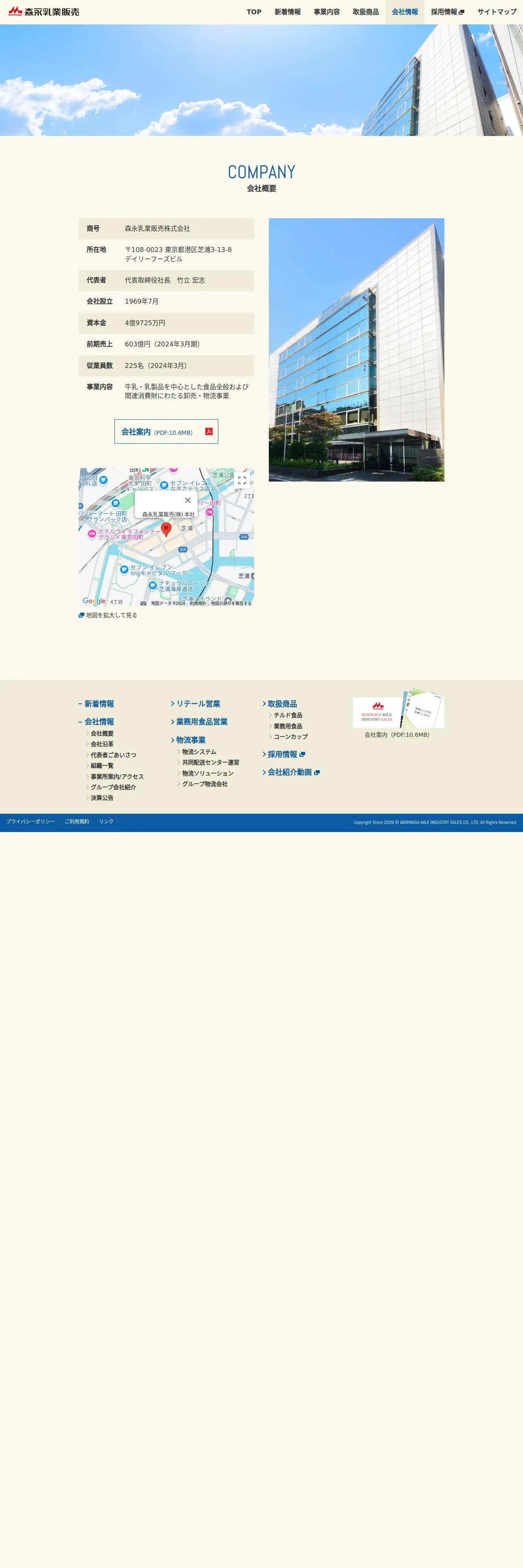The height and width of the screenshot is (1568, 523).
Task: Open footer グループ物流会社 link
Action: (x=204, y=784)
